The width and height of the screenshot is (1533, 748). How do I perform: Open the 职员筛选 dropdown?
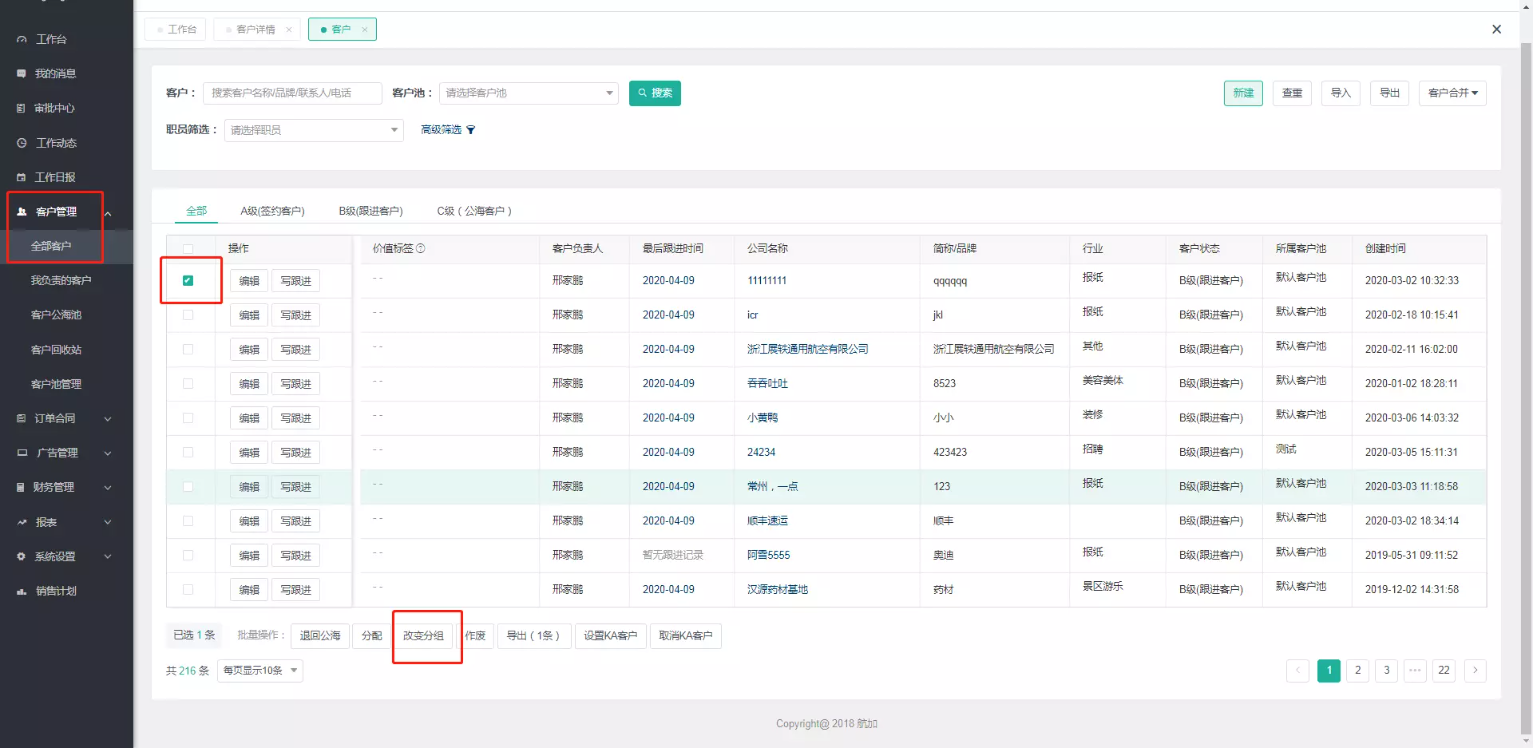(x=314, y=130)
